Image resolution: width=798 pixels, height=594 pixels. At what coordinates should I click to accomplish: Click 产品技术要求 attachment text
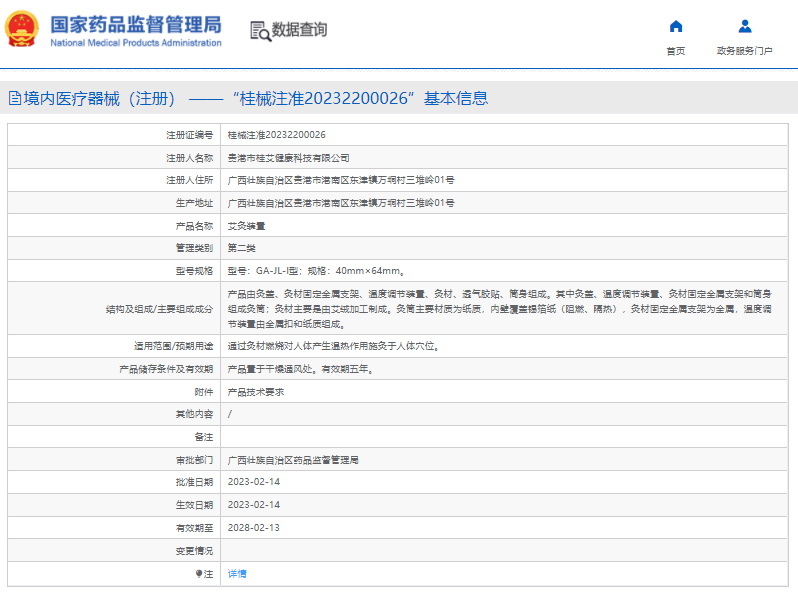click(256, 392)
